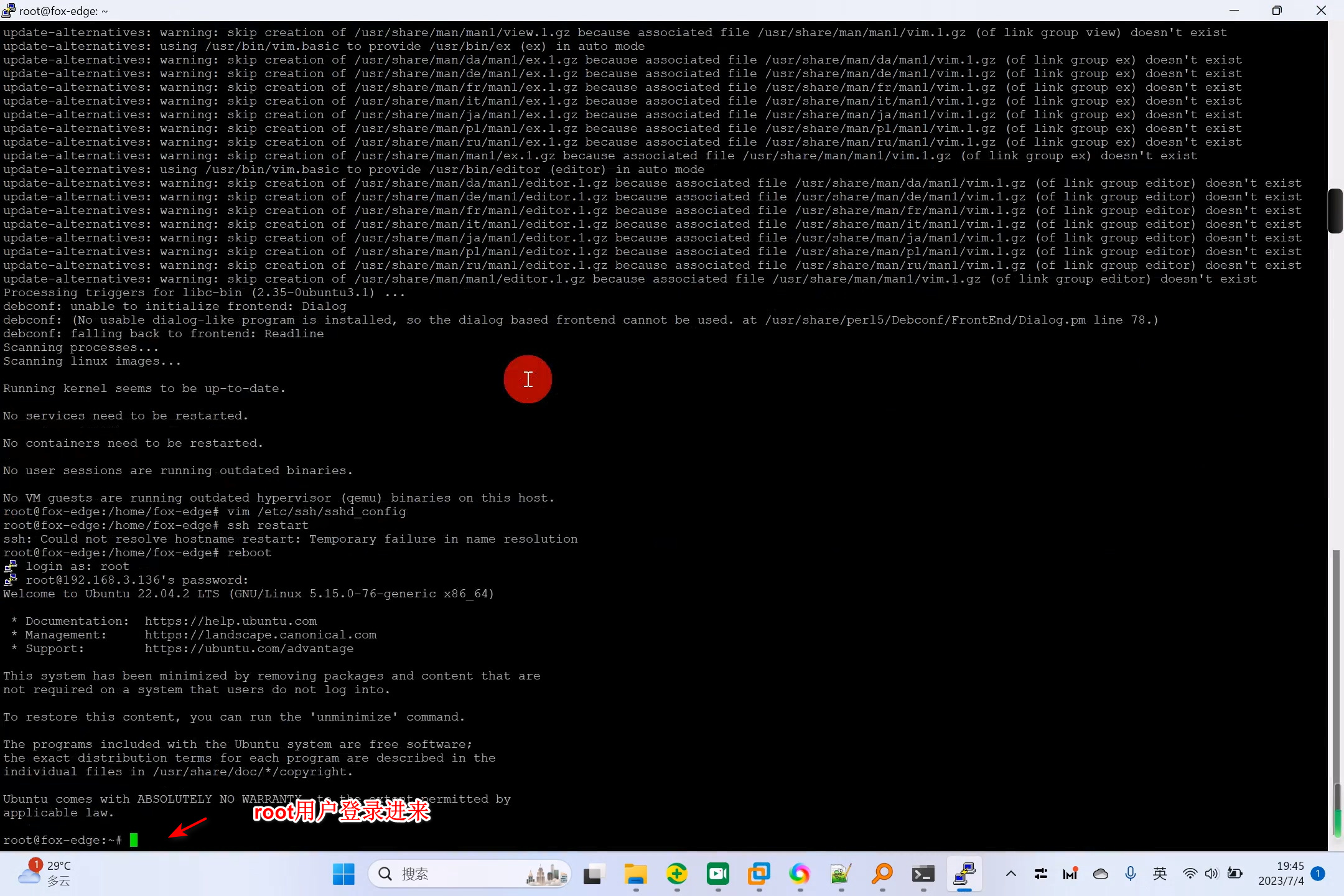The image size is (1344, 896).
Task: Open the clock and date 19:45 2023/7/4
Action: coord(1281,874)
